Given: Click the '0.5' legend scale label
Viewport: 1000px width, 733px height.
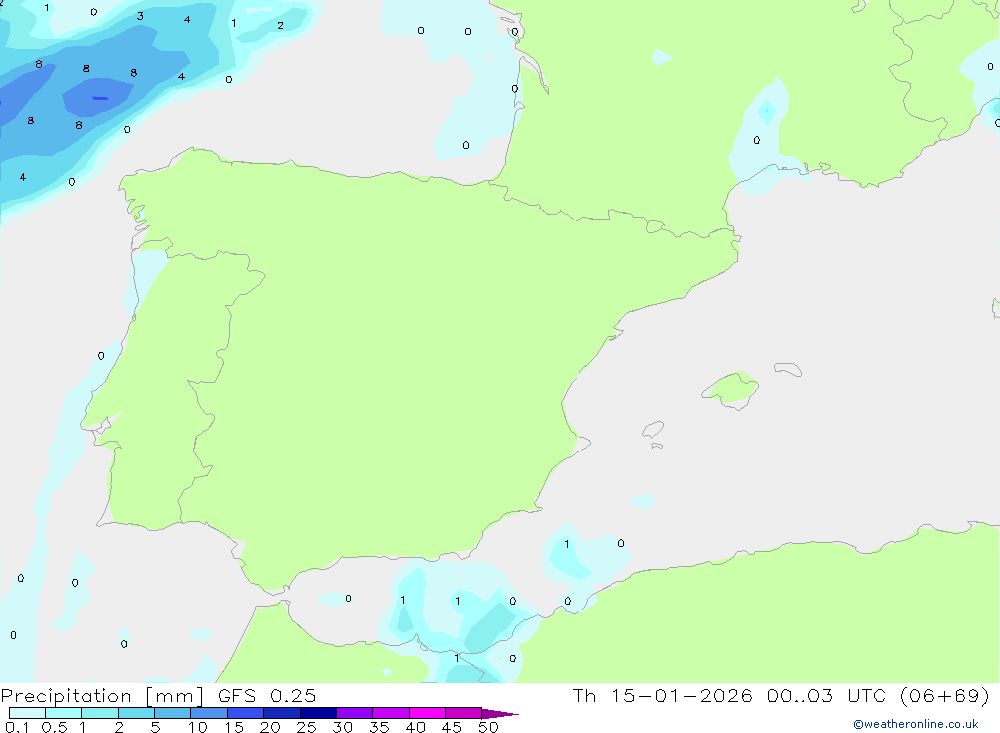Looking at the screenshot, I should pyautogui.click(x=54, y=727).
